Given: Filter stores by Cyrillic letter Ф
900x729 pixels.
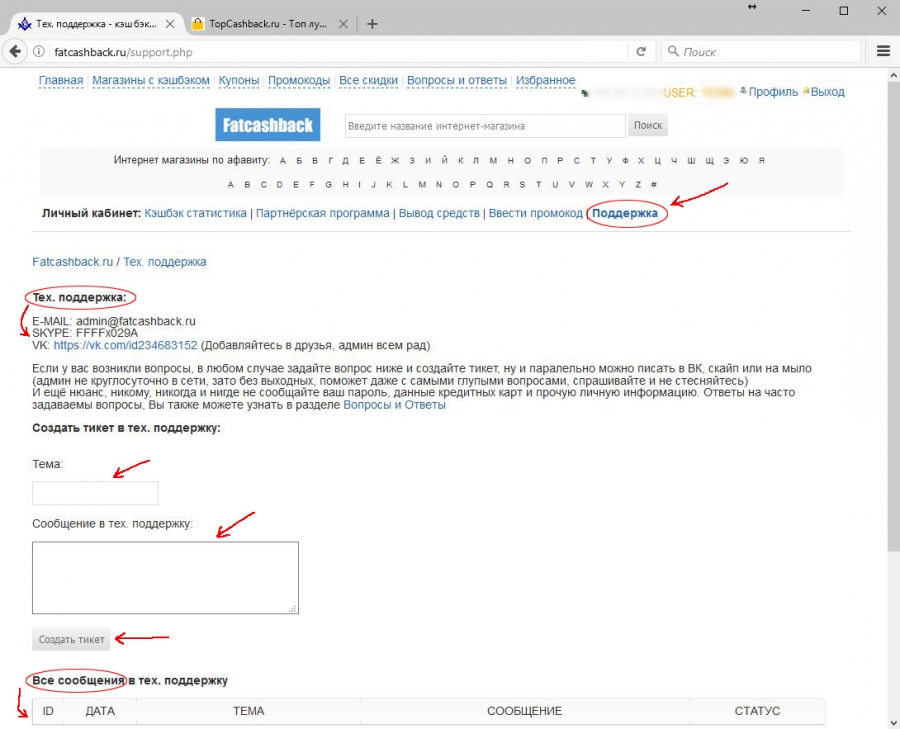Looking at the screenshot, I should pos(626,161).
